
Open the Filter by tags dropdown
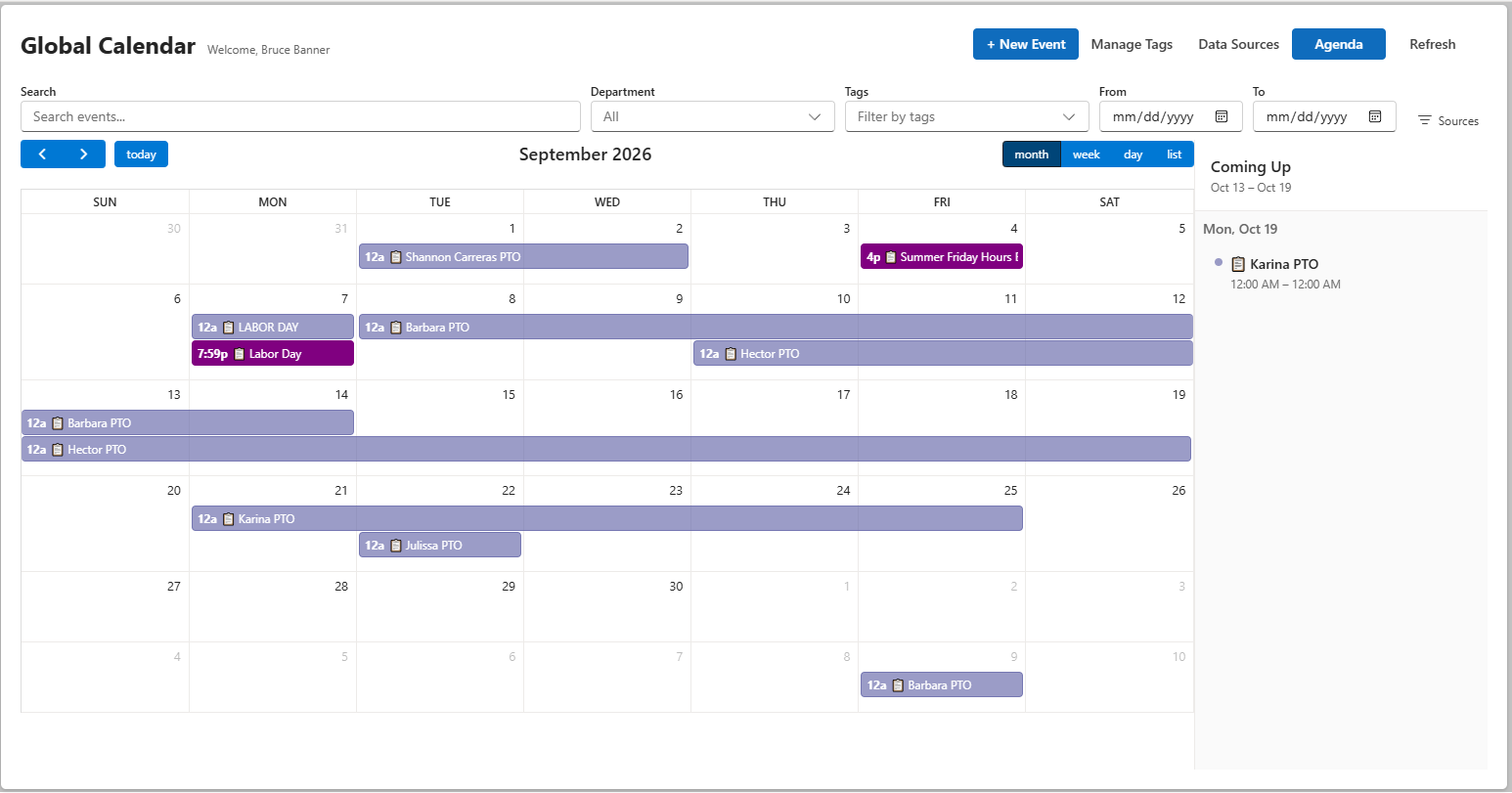point(966,116)
